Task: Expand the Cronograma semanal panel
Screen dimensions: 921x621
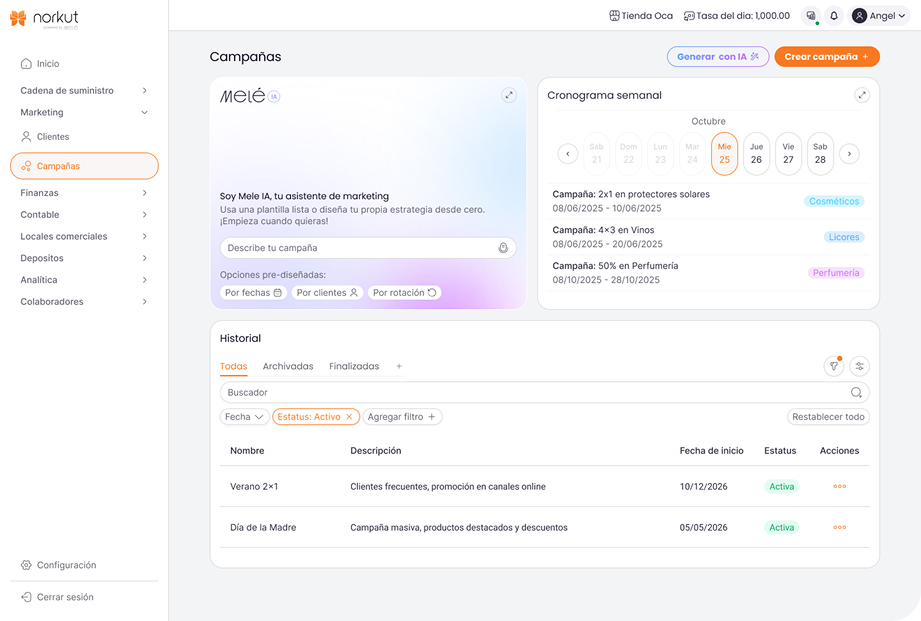Action: 862,95
